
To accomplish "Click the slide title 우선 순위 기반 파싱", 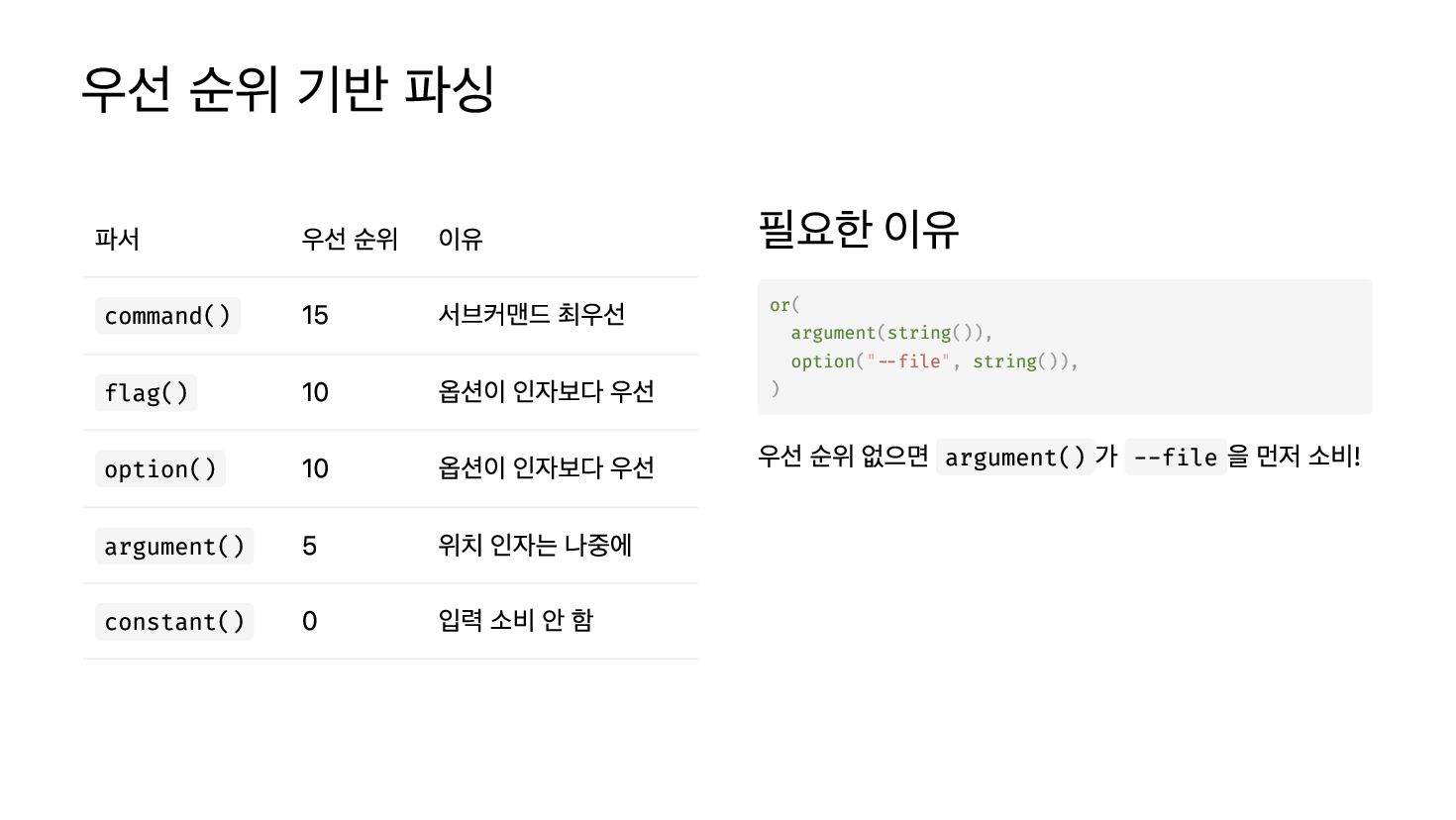I will click(287, 89).
